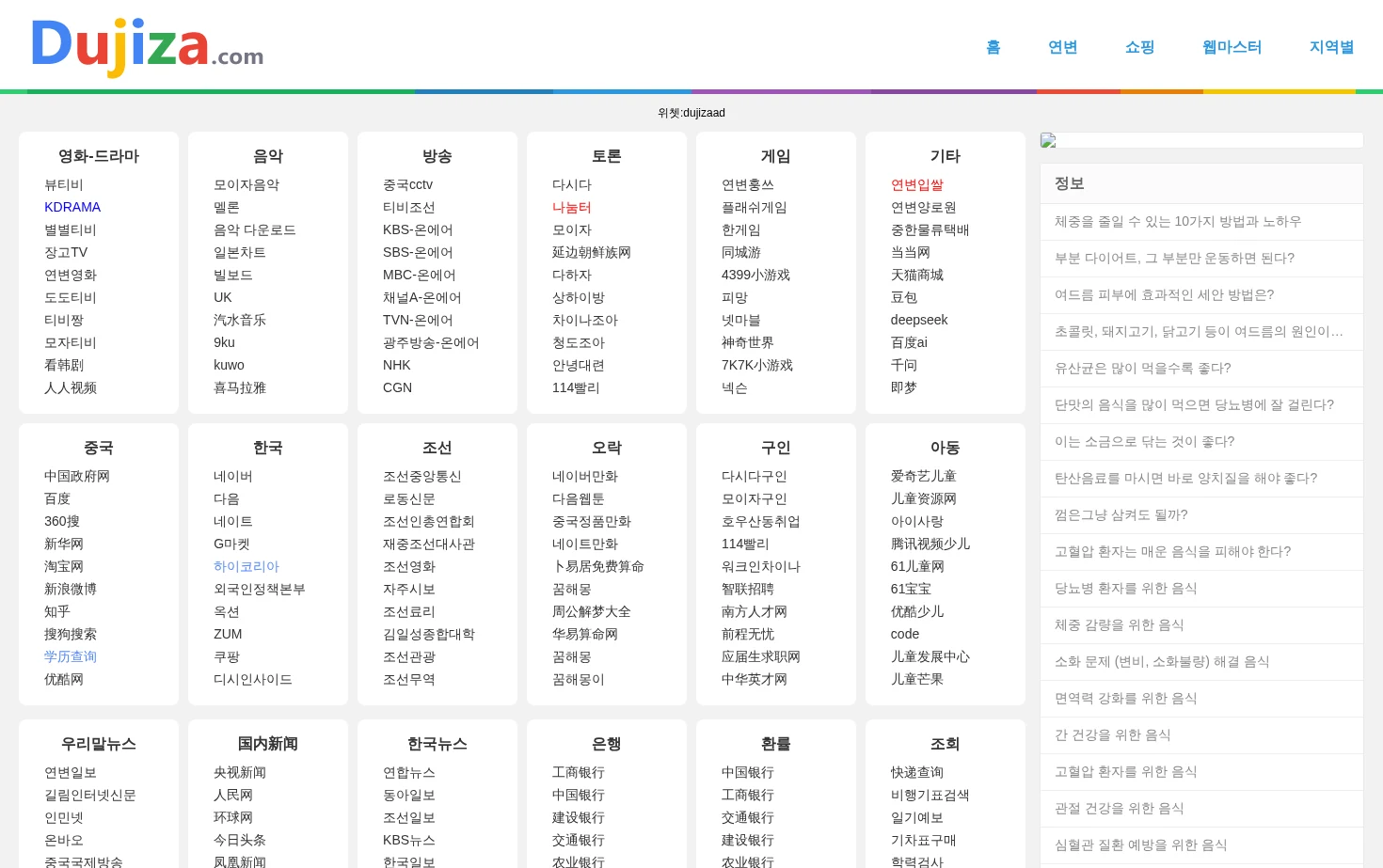The height and width of the screenshot is (868, 1383).
Task: Open the 知乎 link
Action: pos(57,611)
